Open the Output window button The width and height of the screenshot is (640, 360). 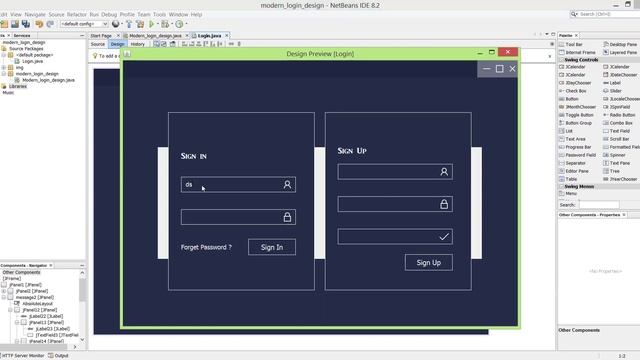click(x=58, y=356)
